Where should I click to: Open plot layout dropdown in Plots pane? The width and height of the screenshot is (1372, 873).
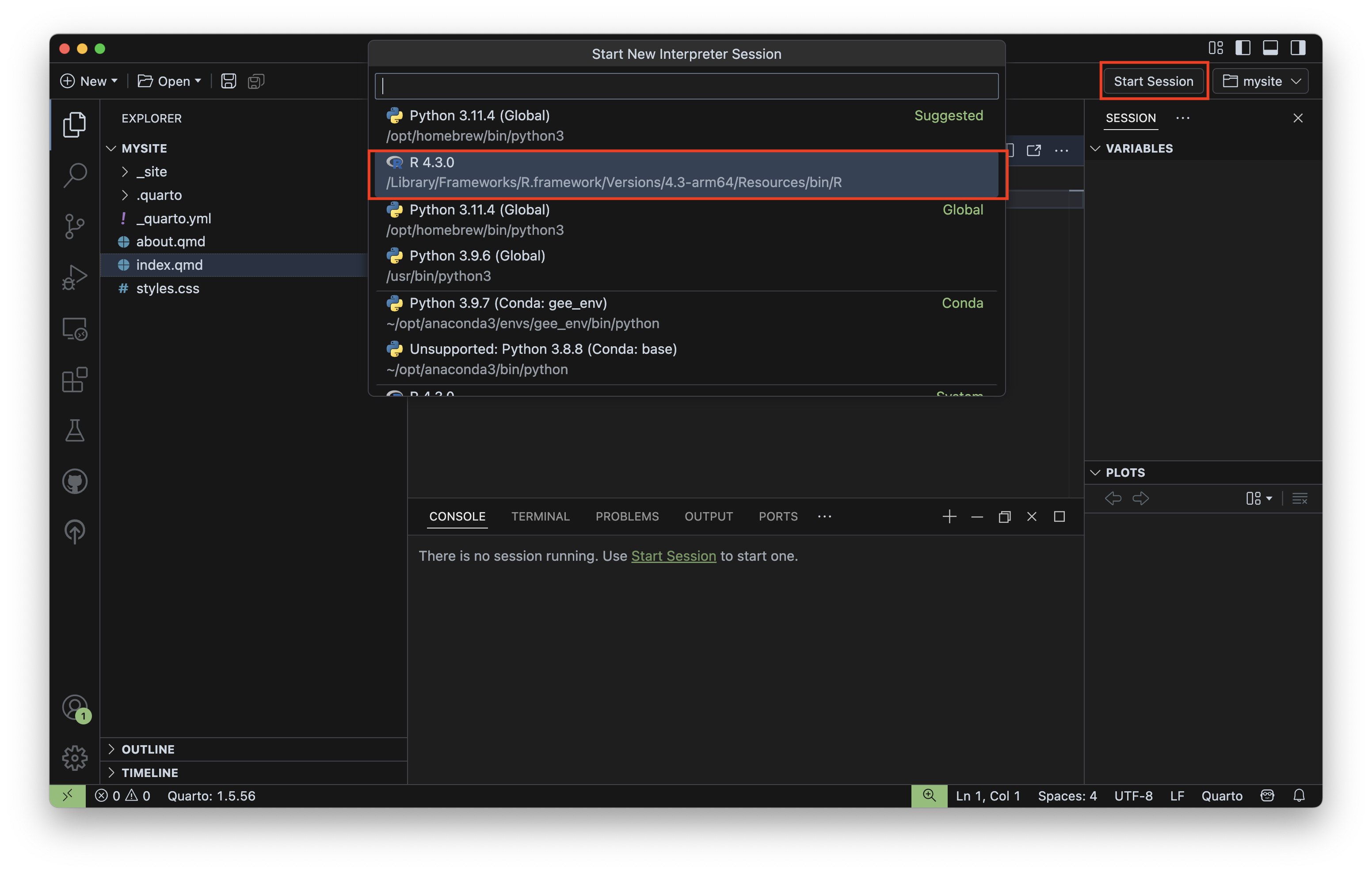point(1258,498)
